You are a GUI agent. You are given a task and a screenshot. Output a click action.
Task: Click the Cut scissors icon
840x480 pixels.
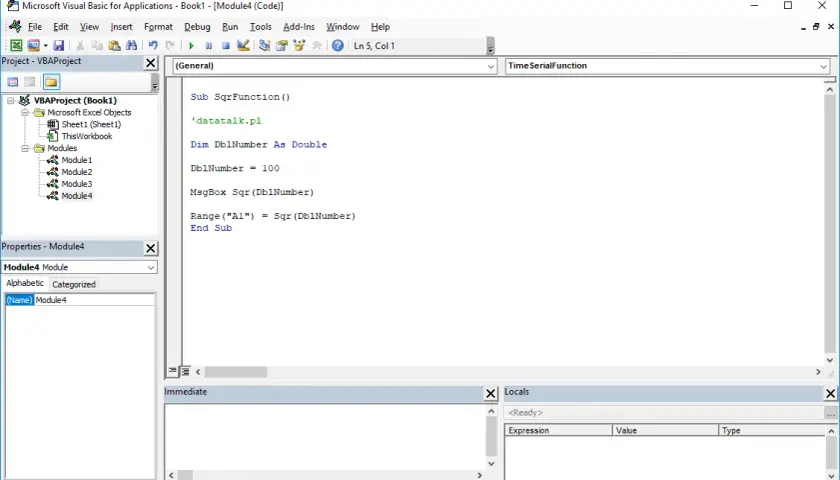click(80, 46)
